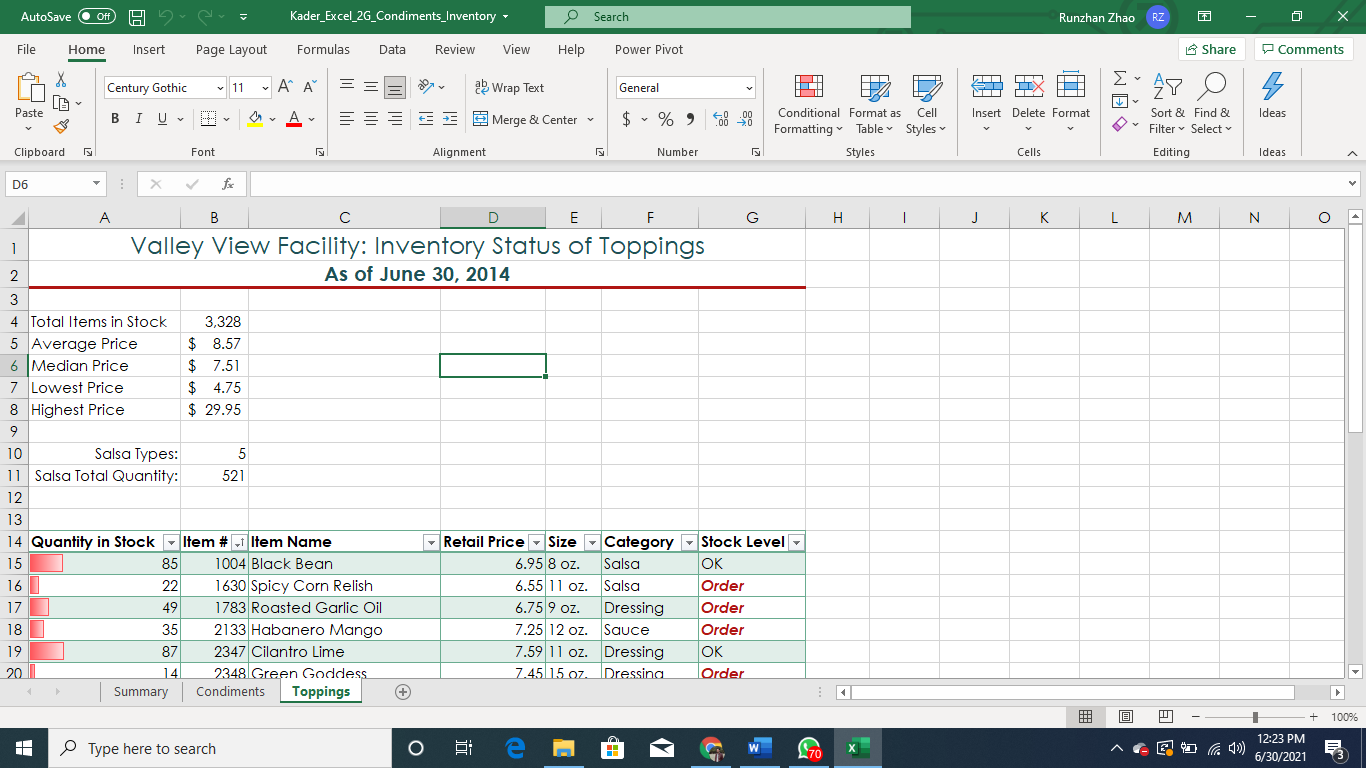Apply Comma Style format
Viewport: 1366px width, 768px height.
coord(691,119)
